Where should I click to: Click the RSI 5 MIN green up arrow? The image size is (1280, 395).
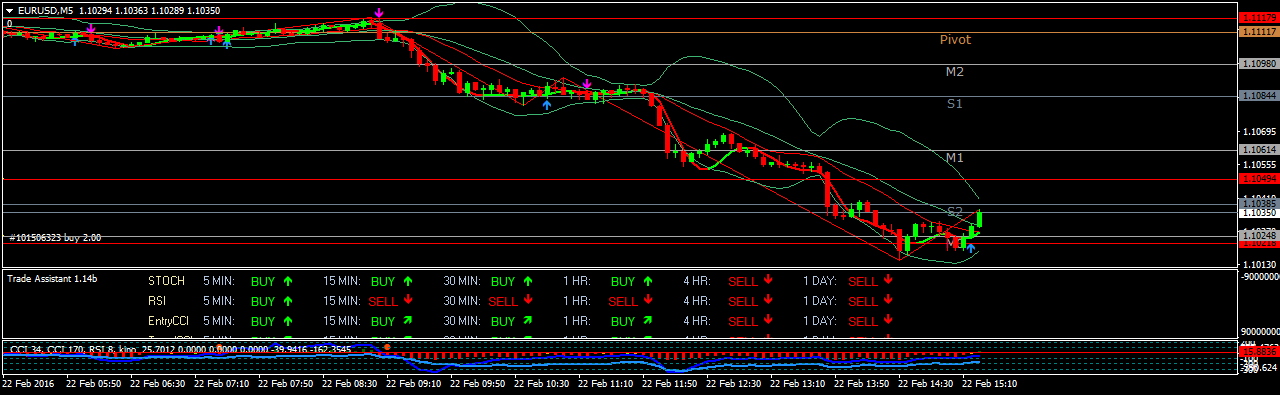[288, 300]
